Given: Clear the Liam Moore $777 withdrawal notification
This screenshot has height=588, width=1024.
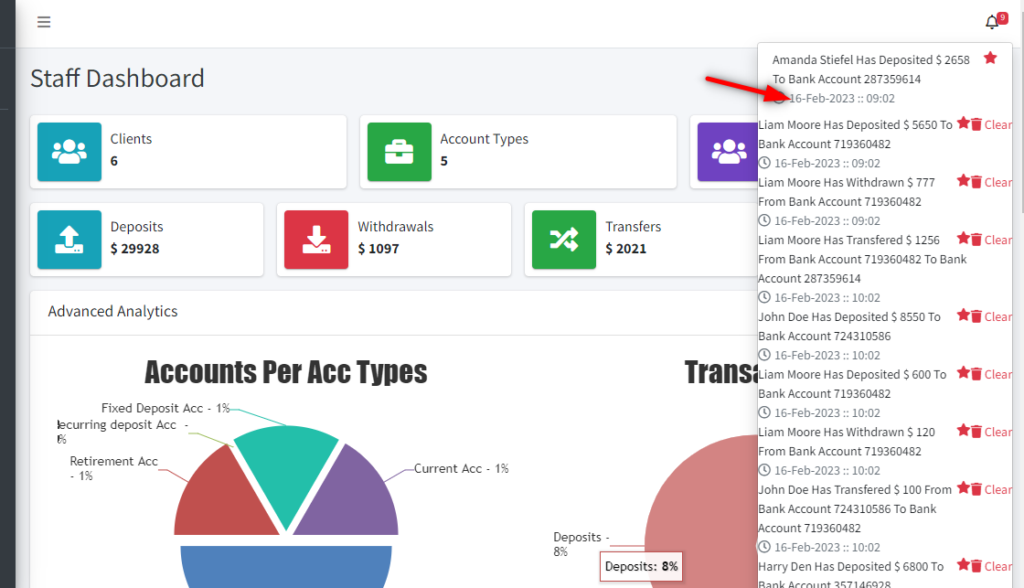Looking at the screenshot, I should tap(998, 182).
